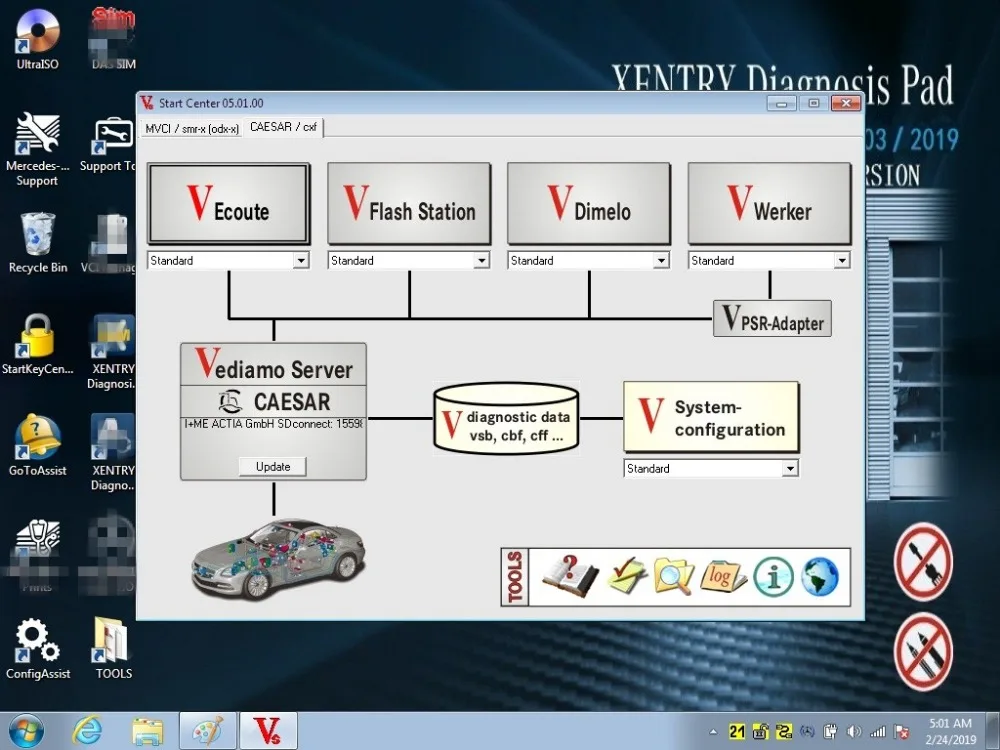This screenshot has width=1000, height=750.
Task: Open Mercedes Support desktop icon
Action: pyautogui.click(x=37, y=149)
